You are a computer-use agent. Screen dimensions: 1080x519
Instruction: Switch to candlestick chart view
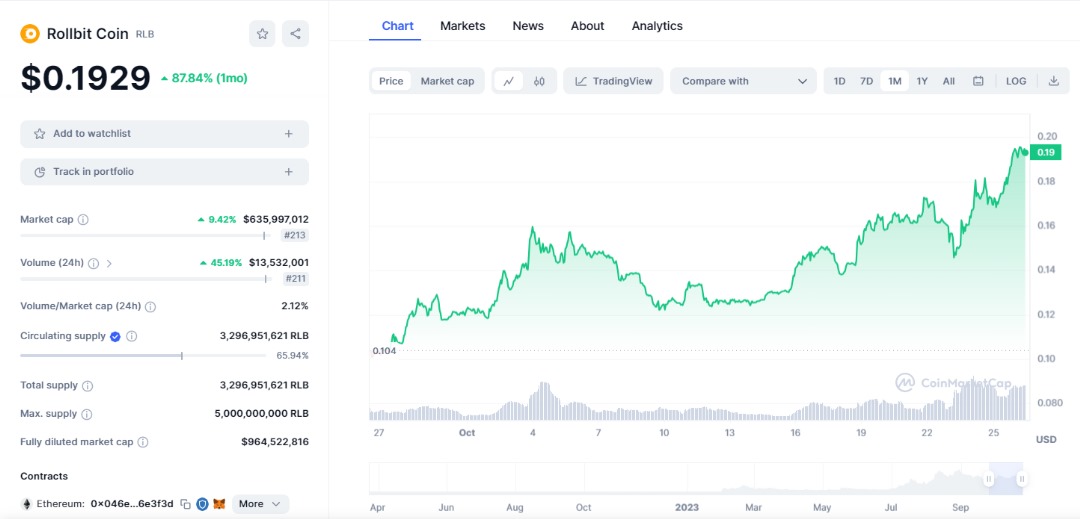click(x=539, y=81)
